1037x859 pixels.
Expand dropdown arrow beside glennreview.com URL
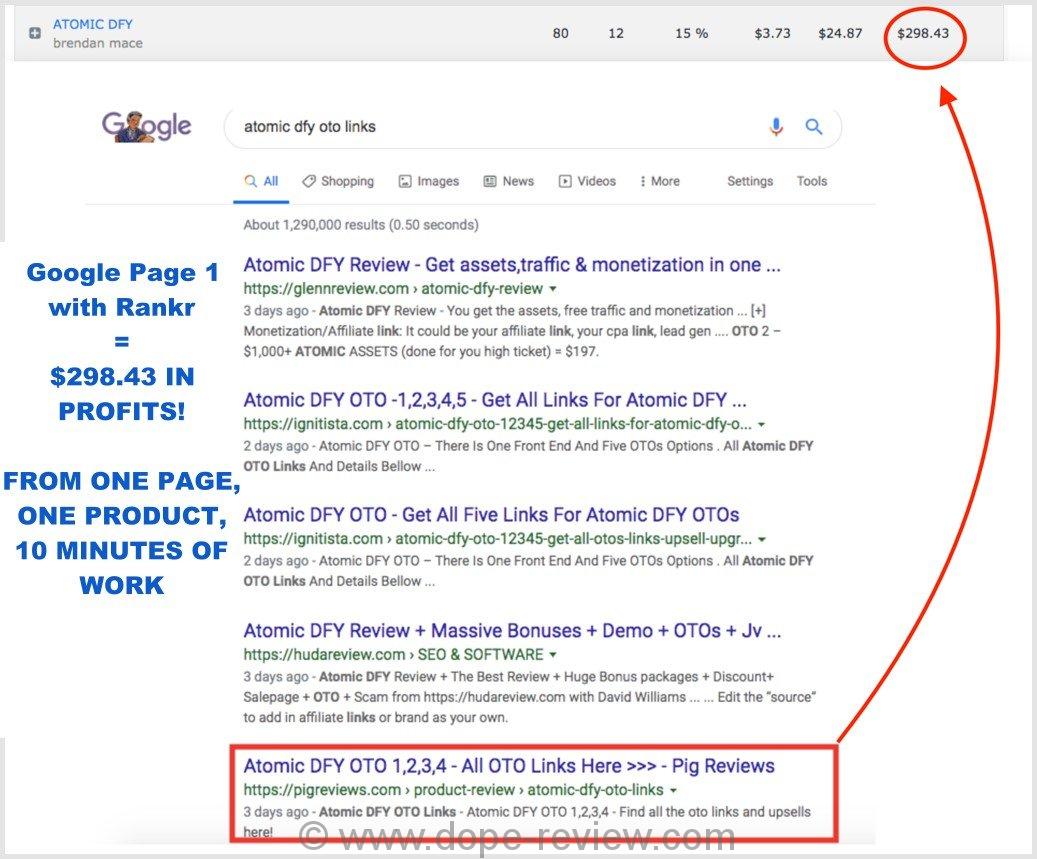[x=554, y=289]
